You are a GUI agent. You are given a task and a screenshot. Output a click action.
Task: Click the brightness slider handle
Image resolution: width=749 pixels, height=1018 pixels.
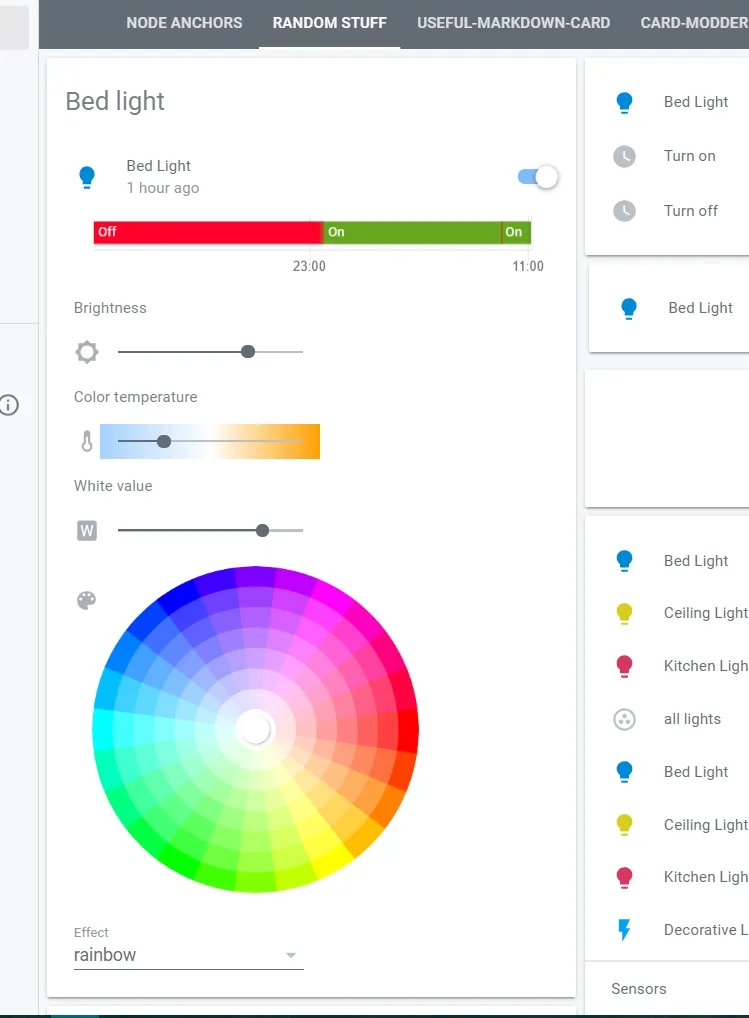[248, 352]
